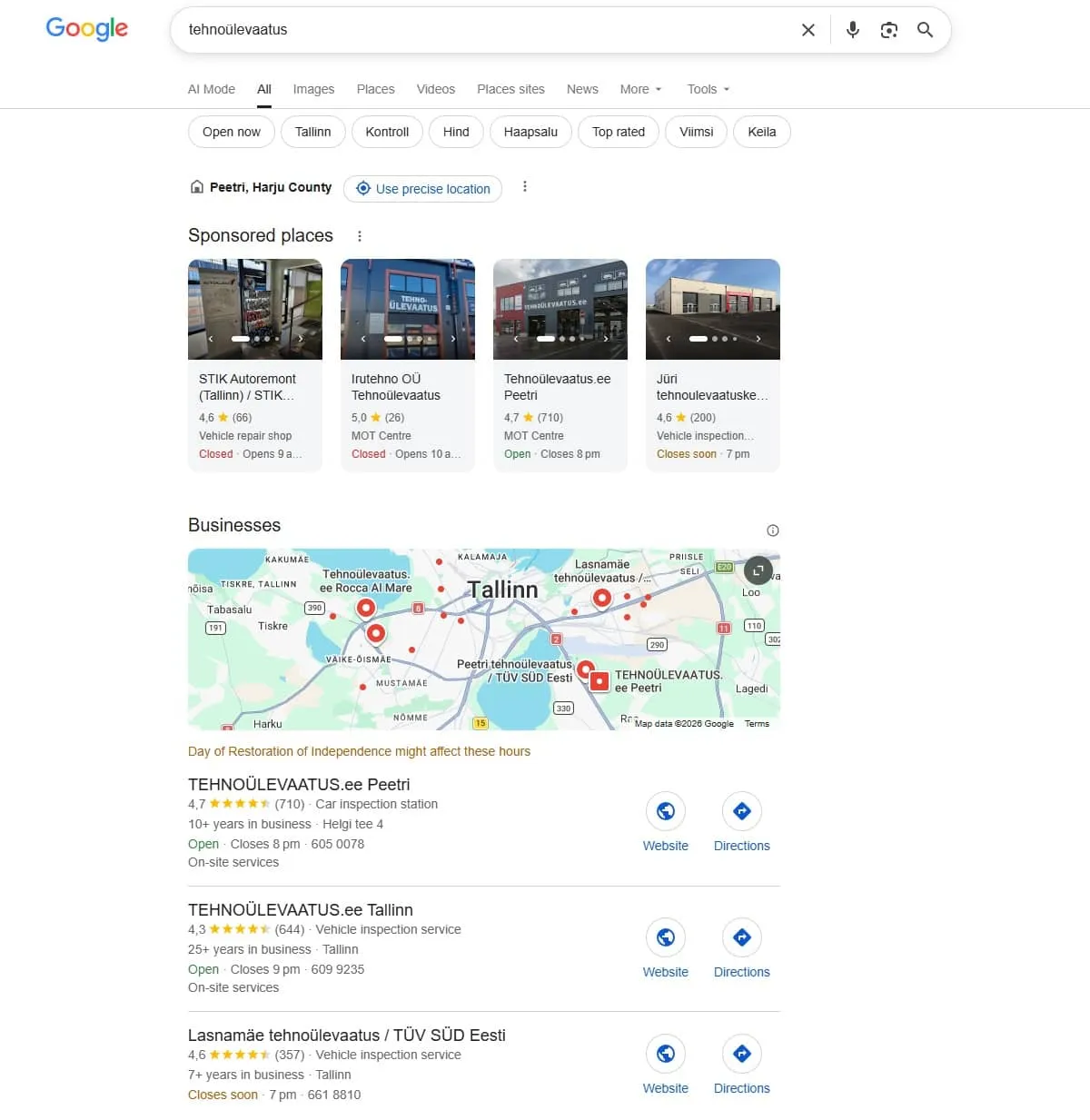
Task: Click Peetri, Harju County location text
Action: pos(271,187)
